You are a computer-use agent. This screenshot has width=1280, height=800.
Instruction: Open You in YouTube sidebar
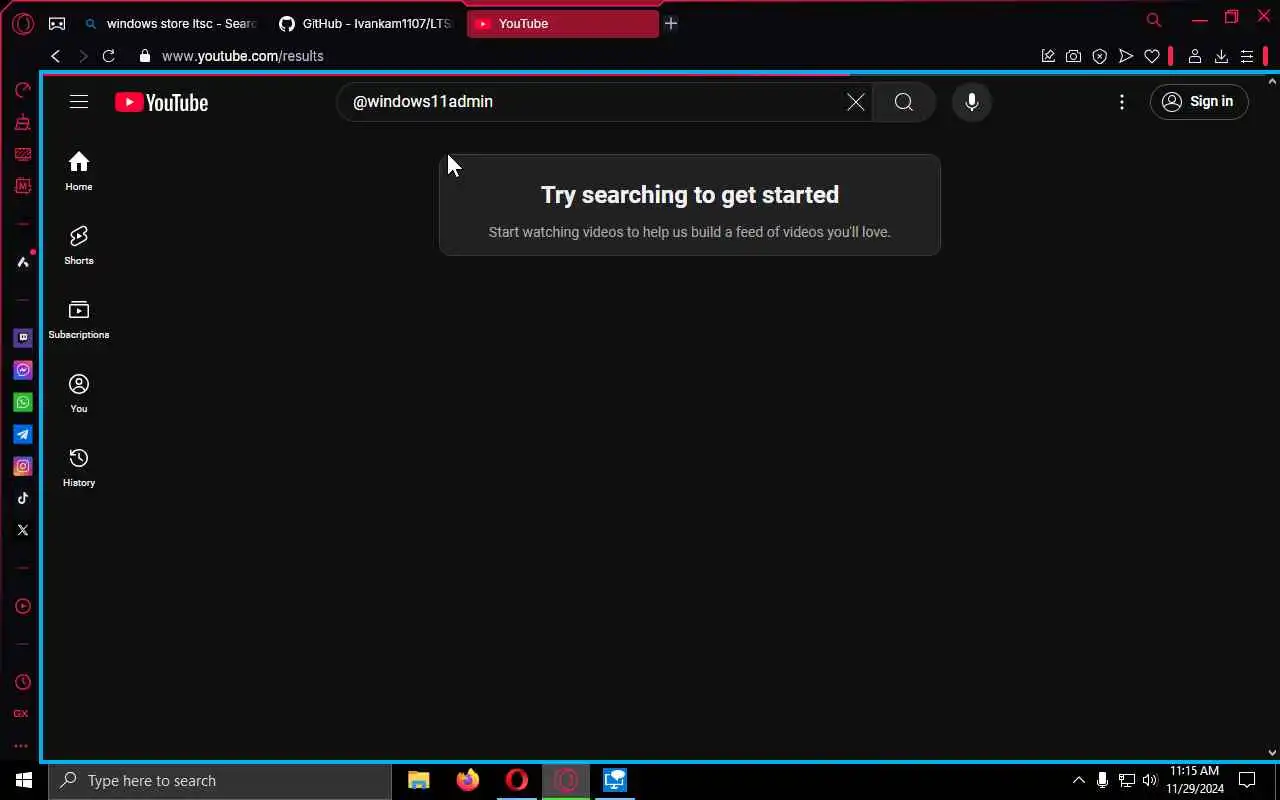tap(79, 394)
